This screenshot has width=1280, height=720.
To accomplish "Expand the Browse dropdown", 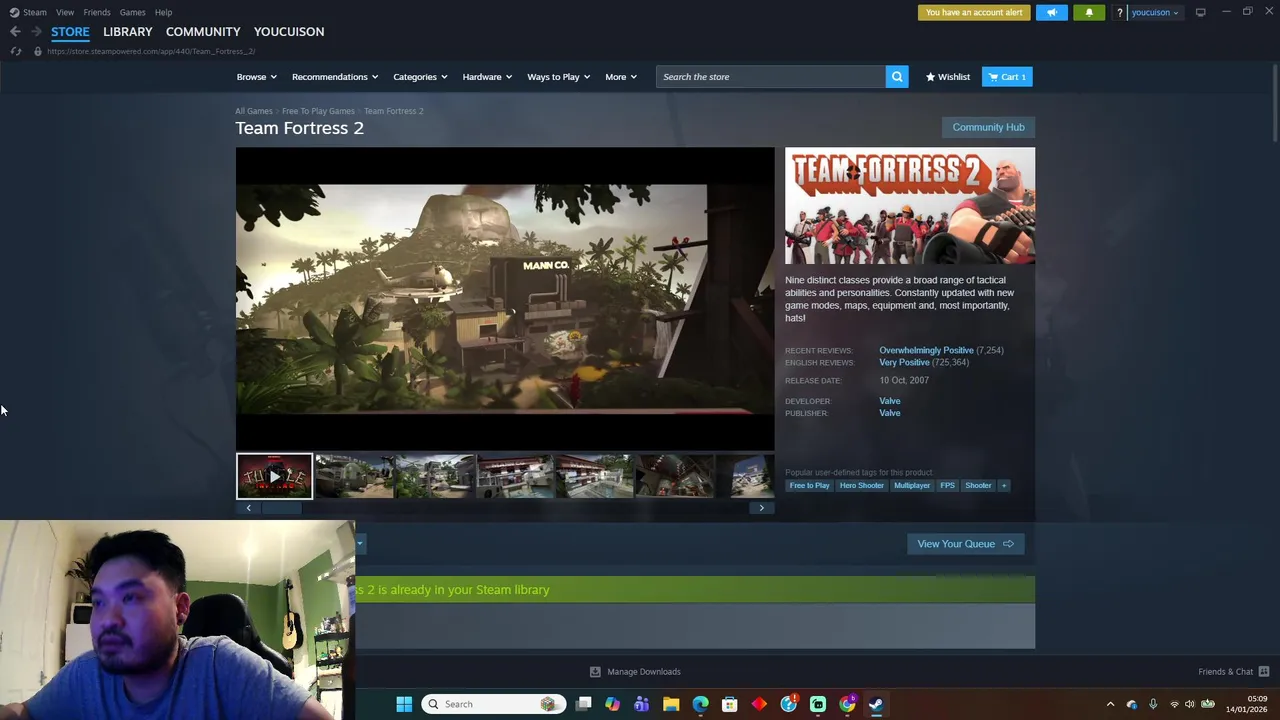I will [x=256, y=77].
